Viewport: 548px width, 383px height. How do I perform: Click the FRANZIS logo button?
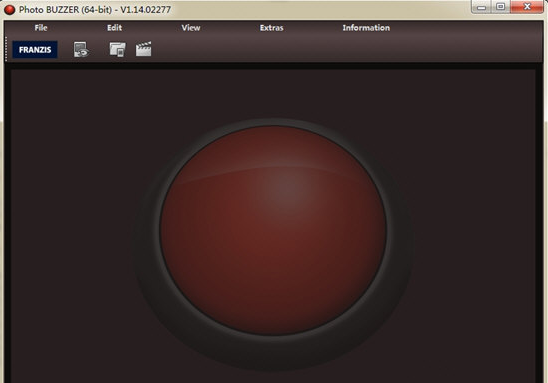(x=35, y=50)
